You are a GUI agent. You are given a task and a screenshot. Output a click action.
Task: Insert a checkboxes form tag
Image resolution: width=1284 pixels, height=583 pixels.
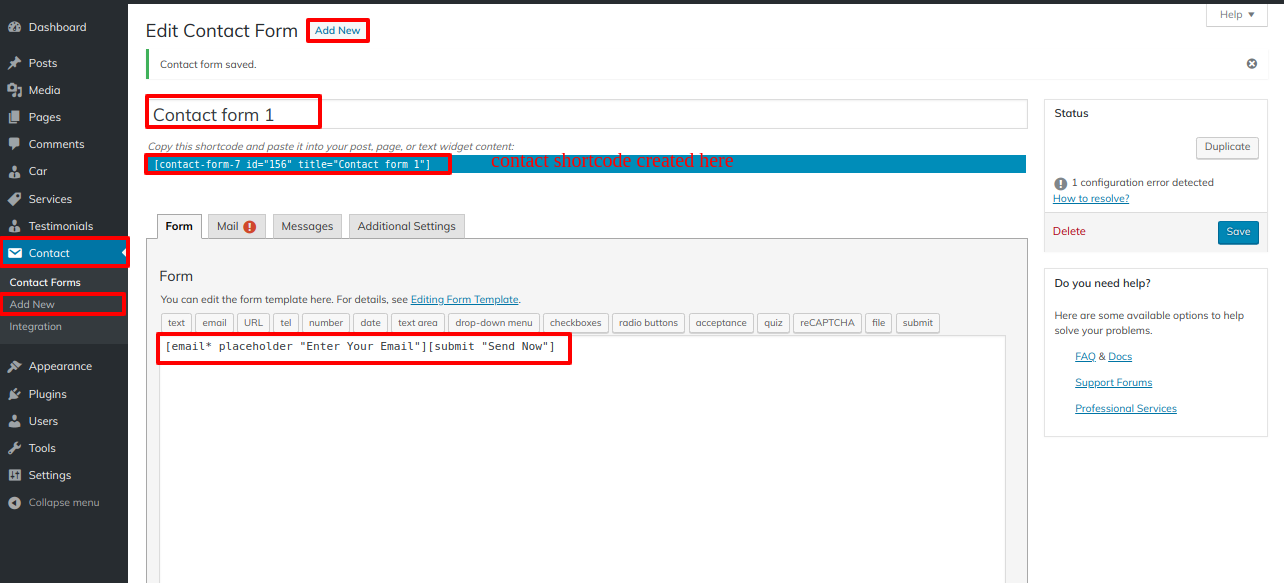coord(575,323)
